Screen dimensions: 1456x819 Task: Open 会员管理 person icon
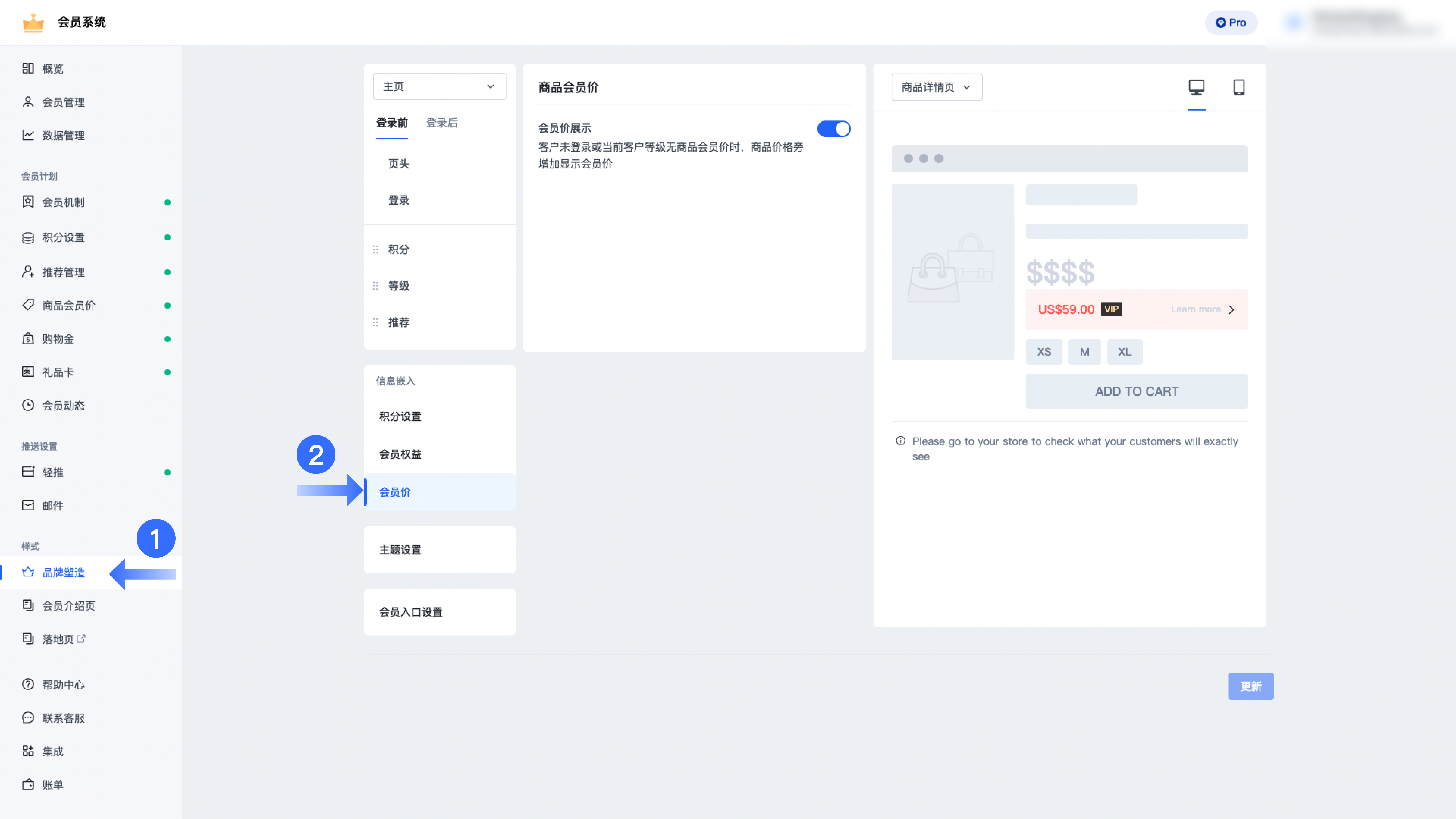(28, 102)
